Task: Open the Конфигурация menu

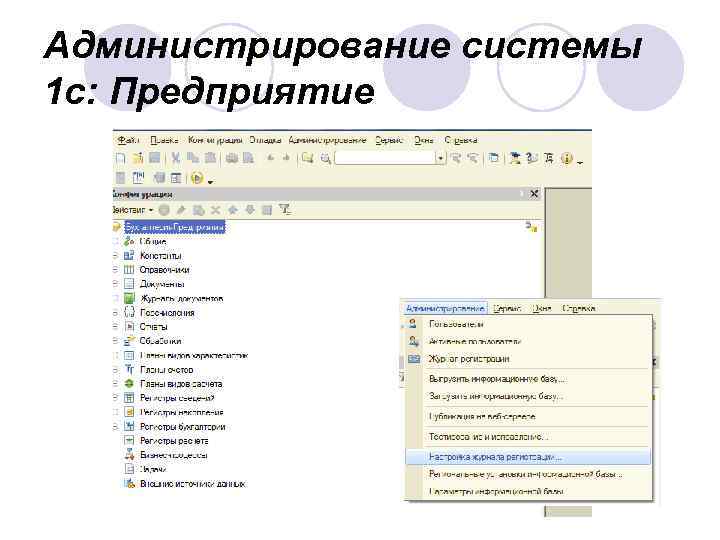Action: point(214,140)
